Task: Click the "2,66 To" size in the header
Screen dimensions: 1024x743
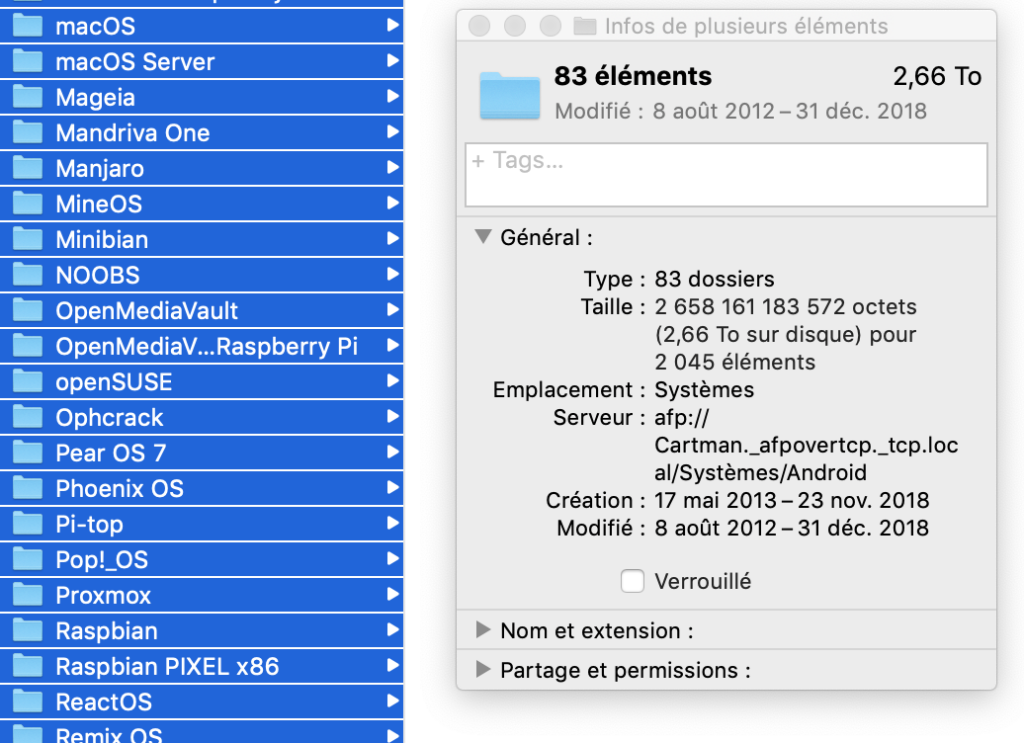Action: click(x=937, y=76)
